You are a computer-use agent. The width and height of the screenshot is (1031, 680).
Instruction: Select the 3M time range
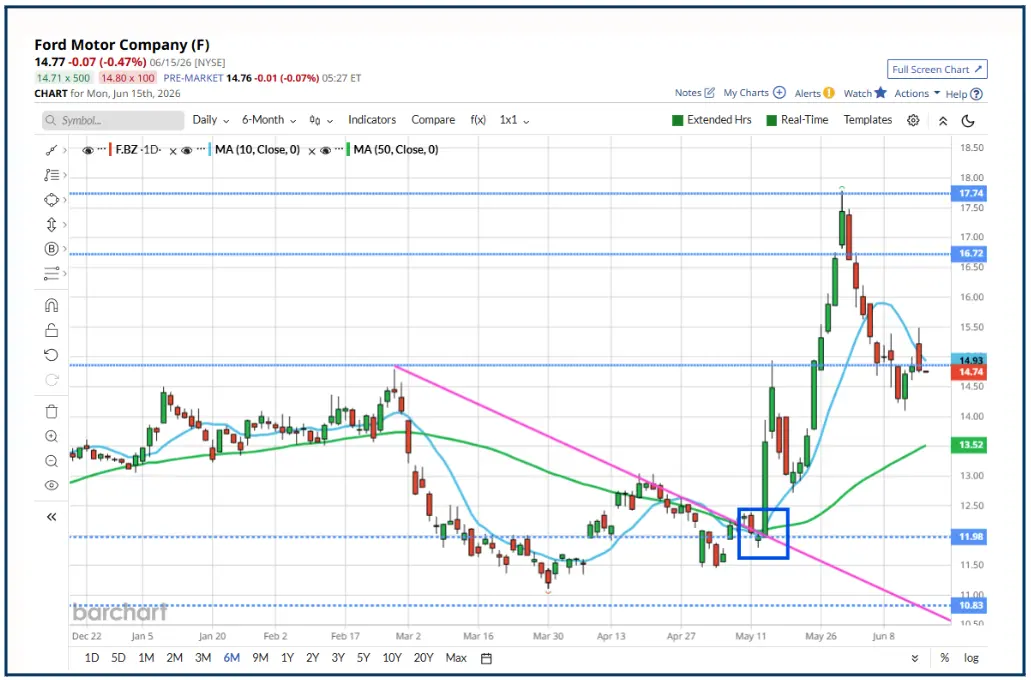tap(203, 658)
